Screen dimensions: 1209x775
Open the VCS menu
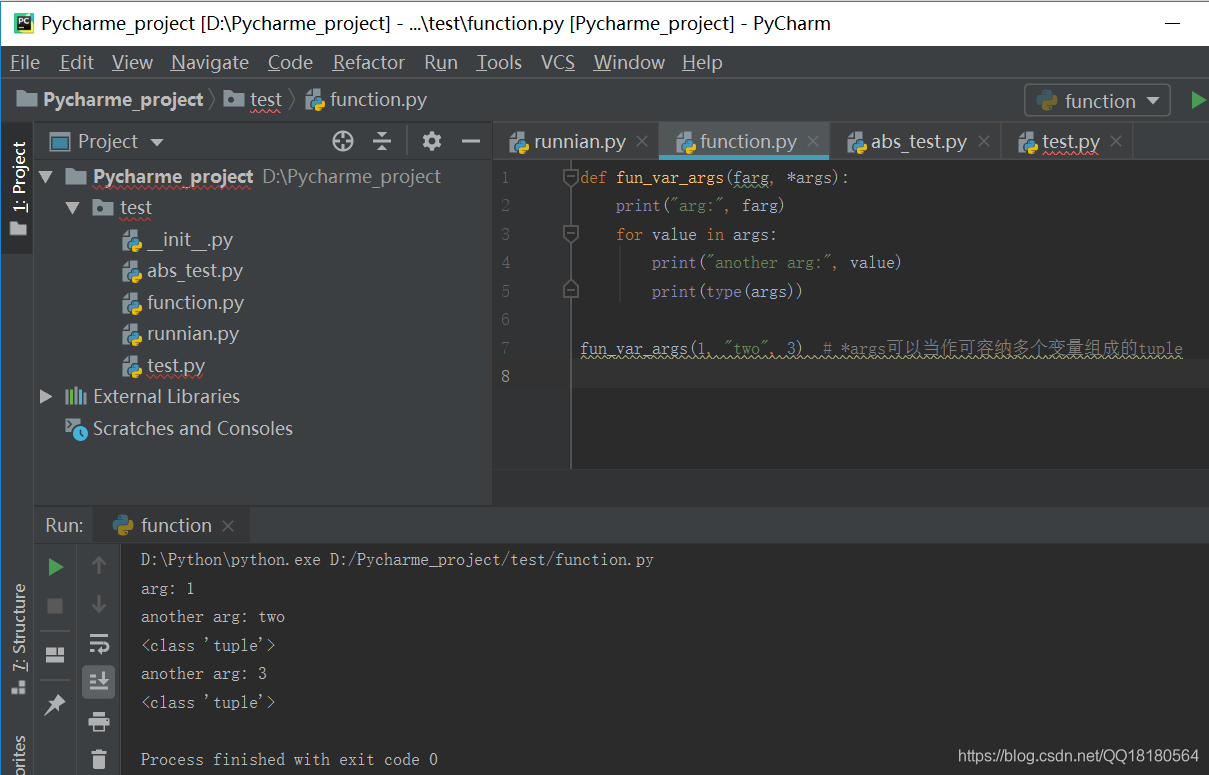click(x=558, y=62)
